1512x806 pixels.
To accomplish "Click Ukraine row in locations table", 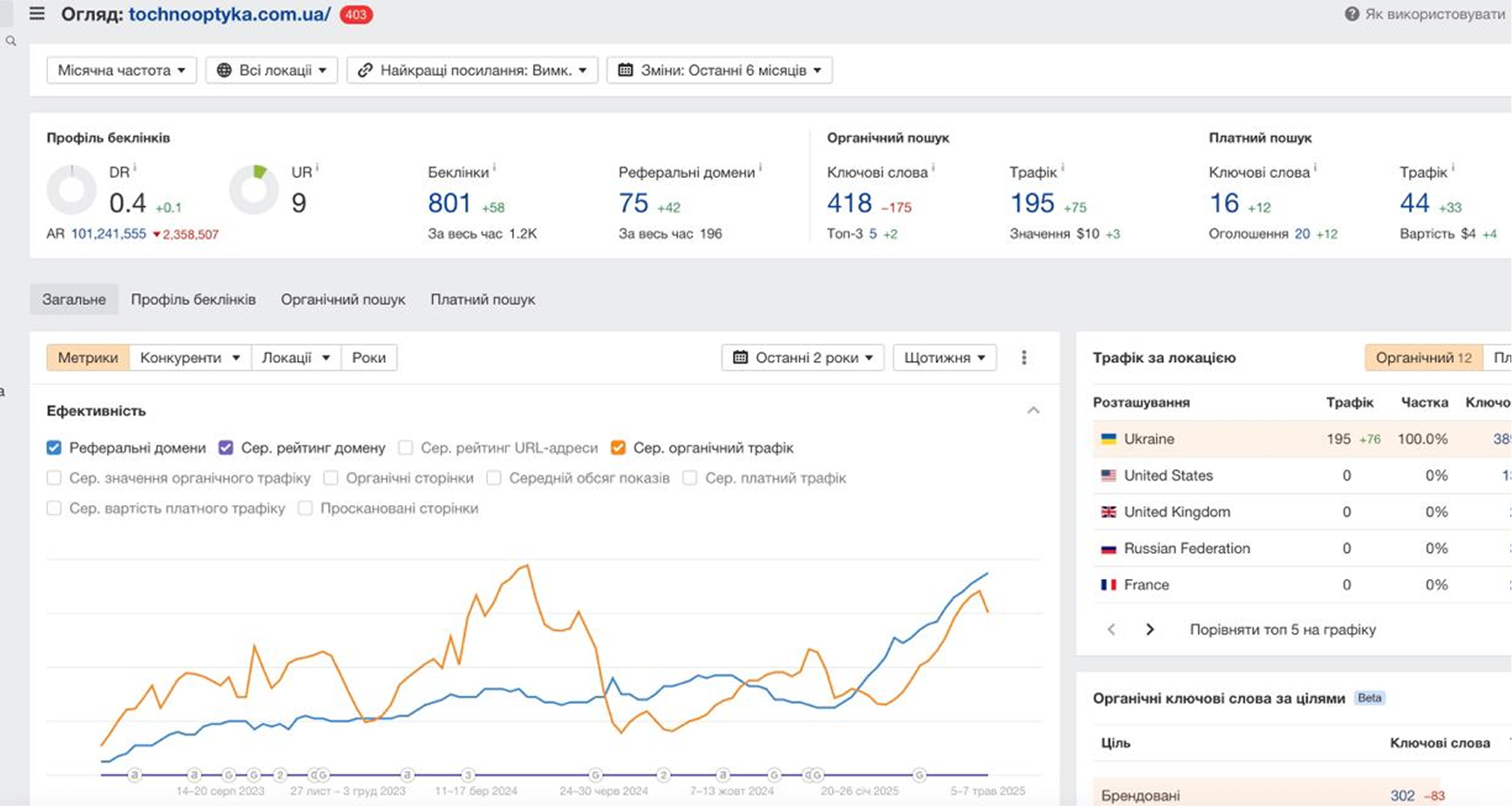I will (1302, 439).
